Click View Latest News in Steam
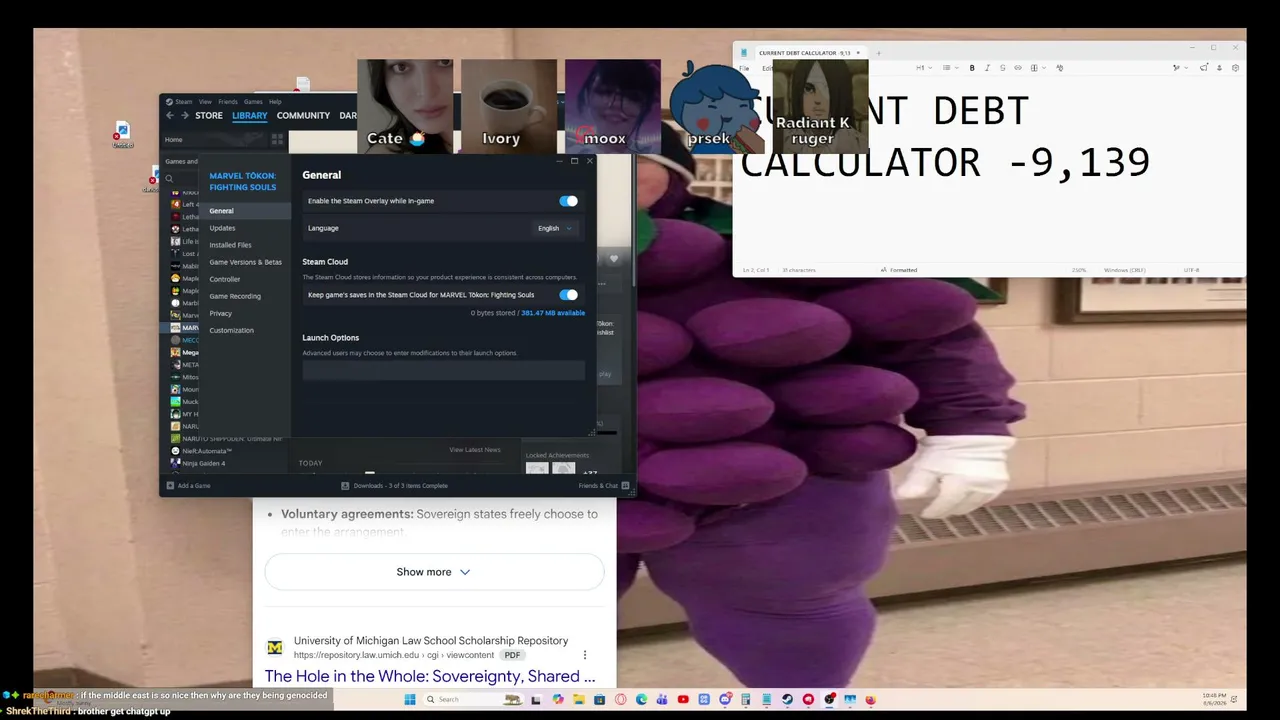Image resolution: width=1280 pixels, height=720 pixels. coord(475,450)
